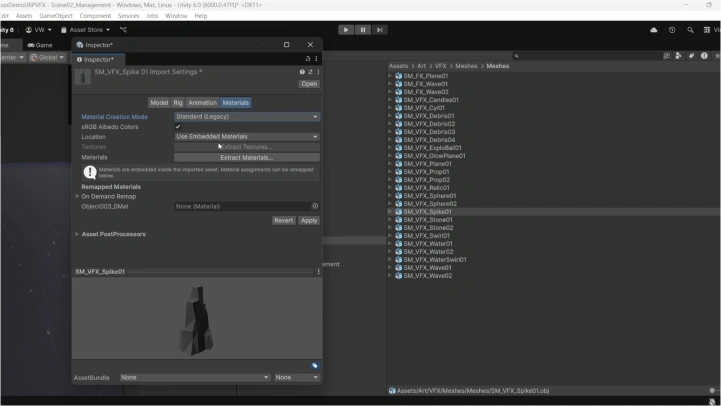This screenshot has width=721, height=406.
Task: Click the SM_FX_Plane01 mesh cube icon
Action: pos(399,76)
